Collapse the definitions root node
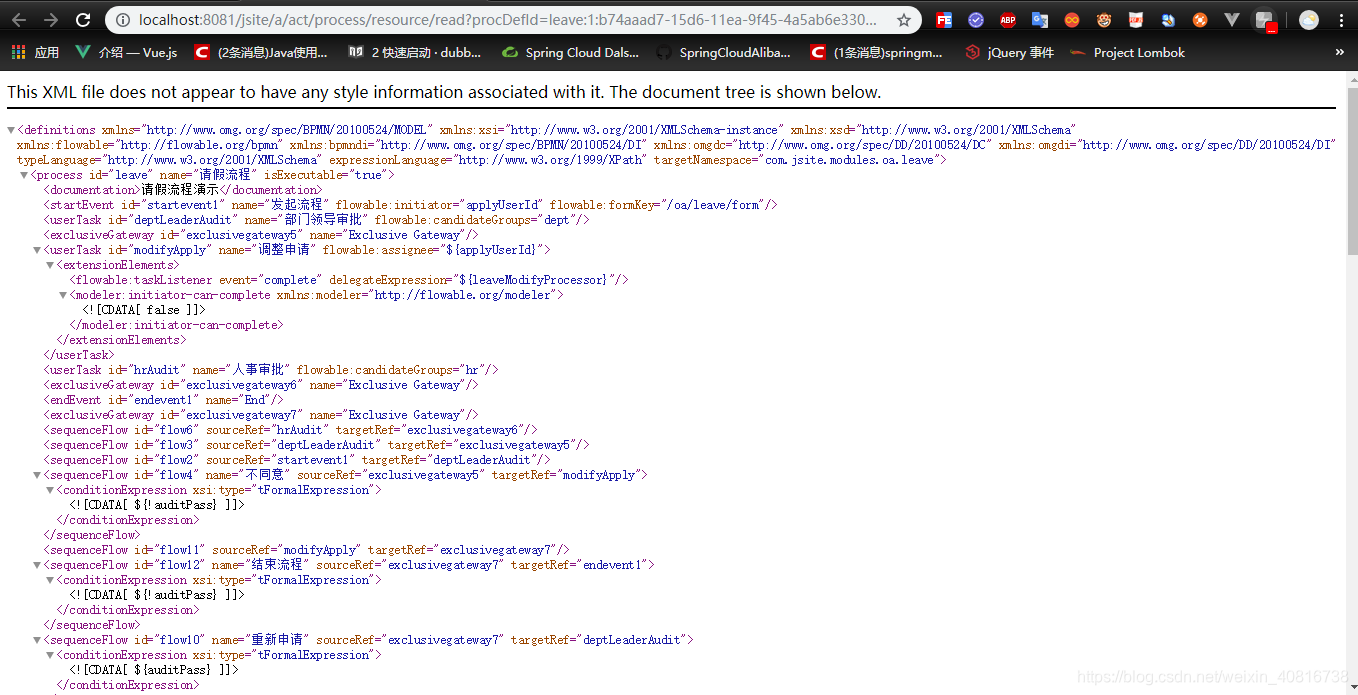The width and height of the screenshot is (1358, 695). pos(11,130)
